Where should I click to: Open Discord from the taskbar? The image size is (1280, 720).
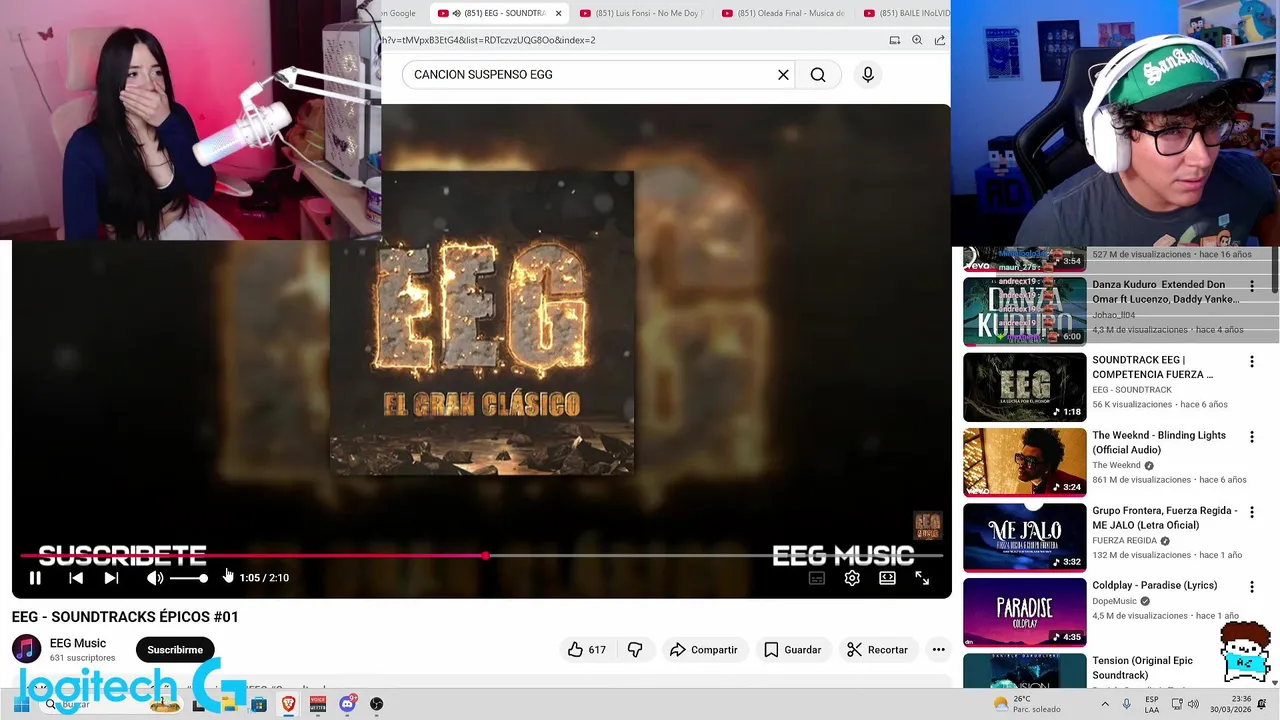tap(347, 704)
